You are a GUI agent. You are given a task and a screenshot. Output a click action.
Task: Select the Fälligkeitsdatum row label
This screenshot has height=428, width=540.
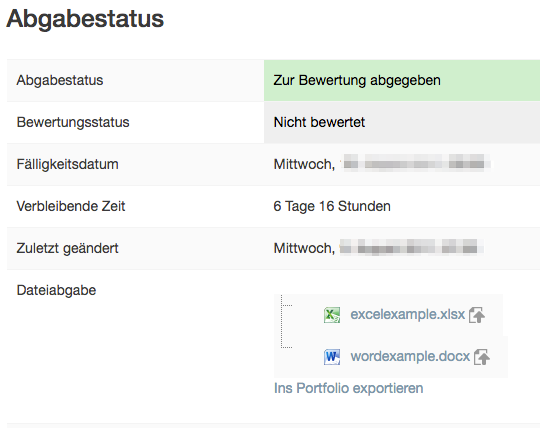pos(68,164)
